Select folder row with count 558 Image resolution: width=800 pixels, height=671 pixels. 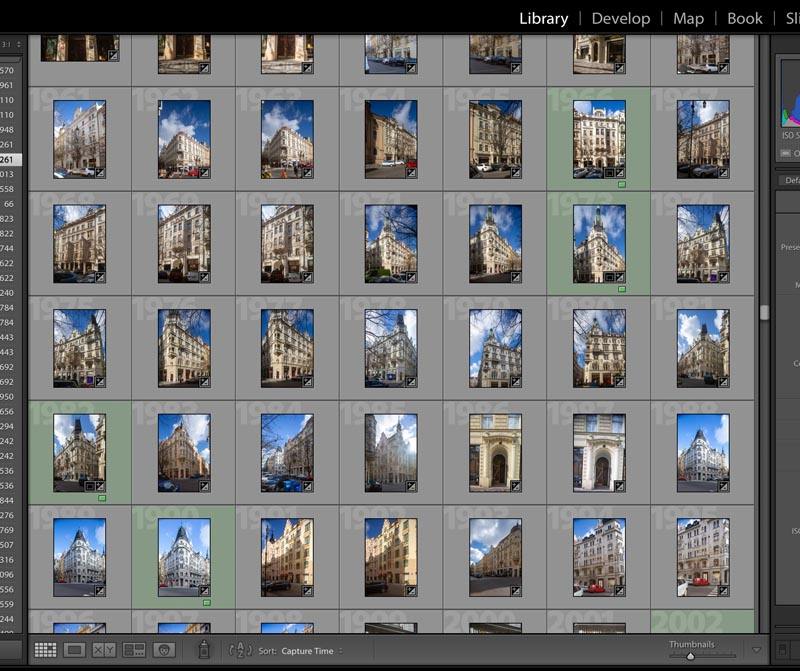(11, 189)
